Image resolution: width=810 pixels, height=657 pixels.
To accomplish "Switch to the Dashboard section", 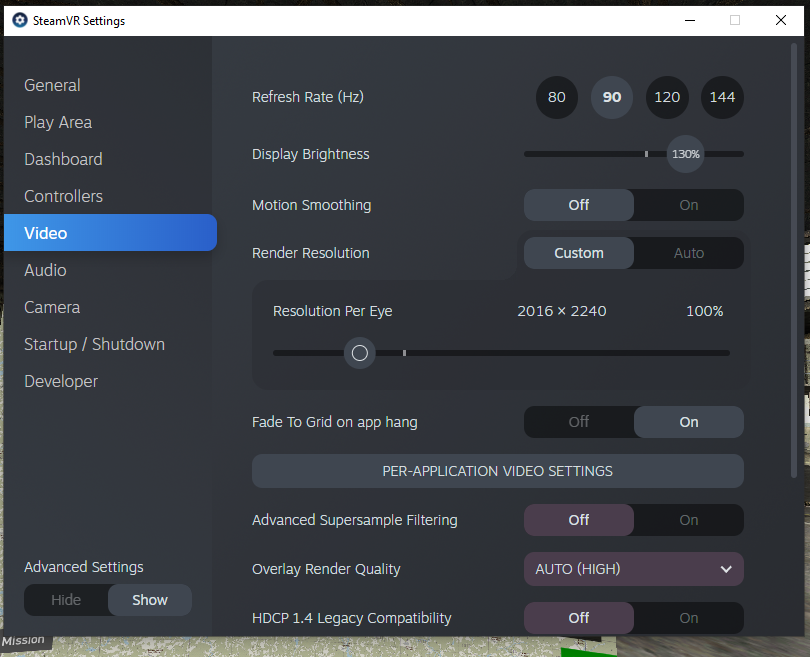I will pos(63,159).
